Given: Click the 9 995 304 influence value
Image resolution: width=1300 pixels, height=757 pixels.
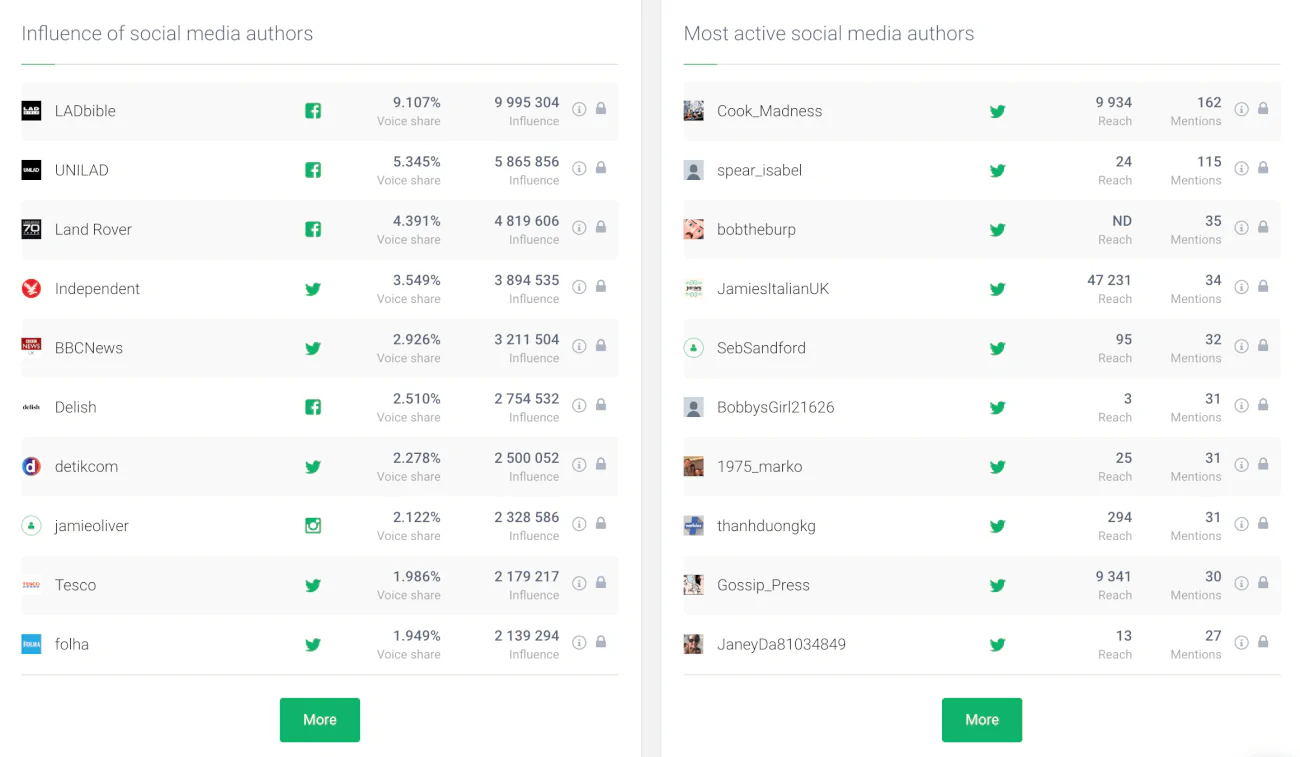Looking at the screenshot, I should pyautogui.click(x=527, y=102).
